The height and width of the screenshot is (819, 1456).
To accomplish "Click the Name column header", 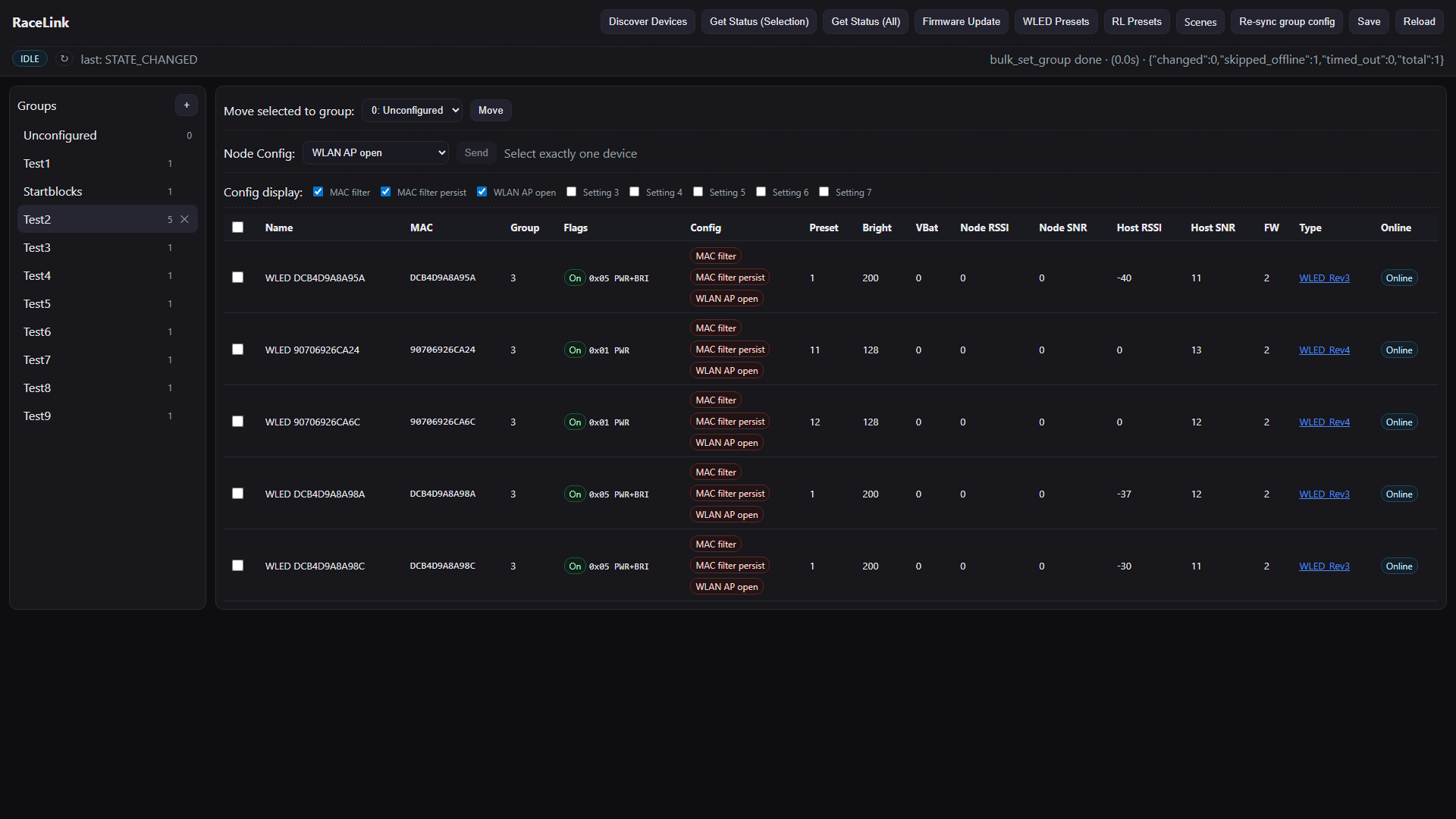I will (x=279, y=227).
